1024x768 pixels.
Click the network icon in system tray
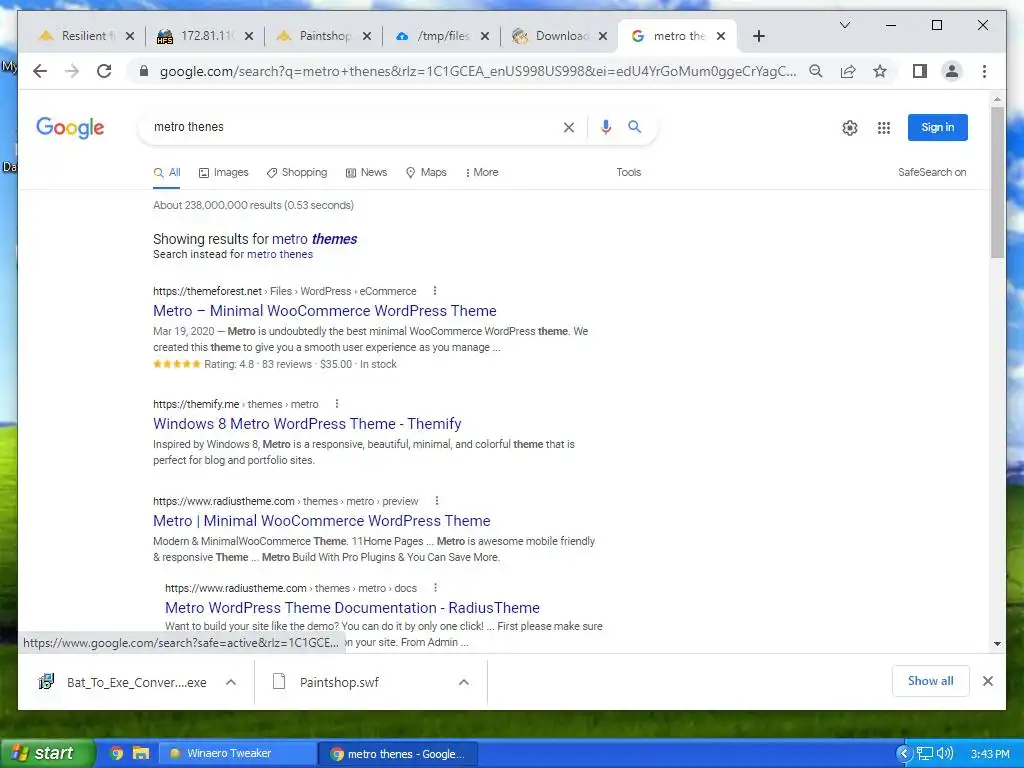(925, 754)
